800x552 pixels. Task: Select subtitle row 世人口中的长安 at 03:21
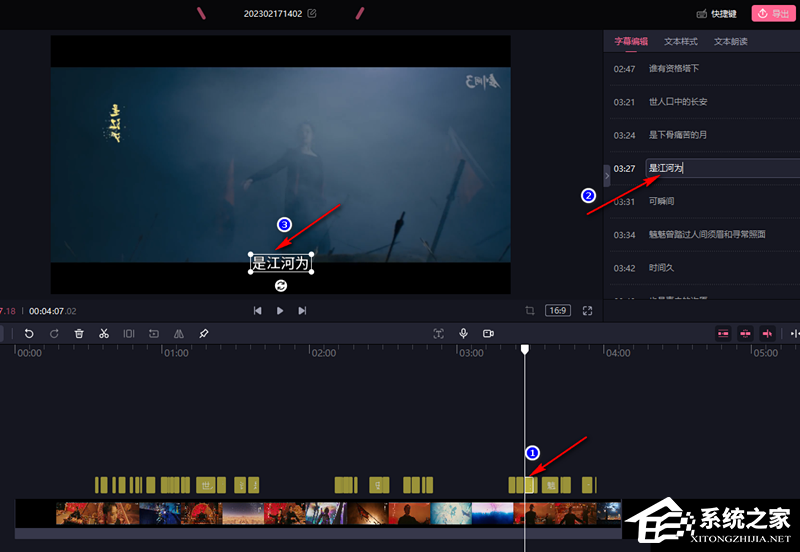tap(704, 102)
